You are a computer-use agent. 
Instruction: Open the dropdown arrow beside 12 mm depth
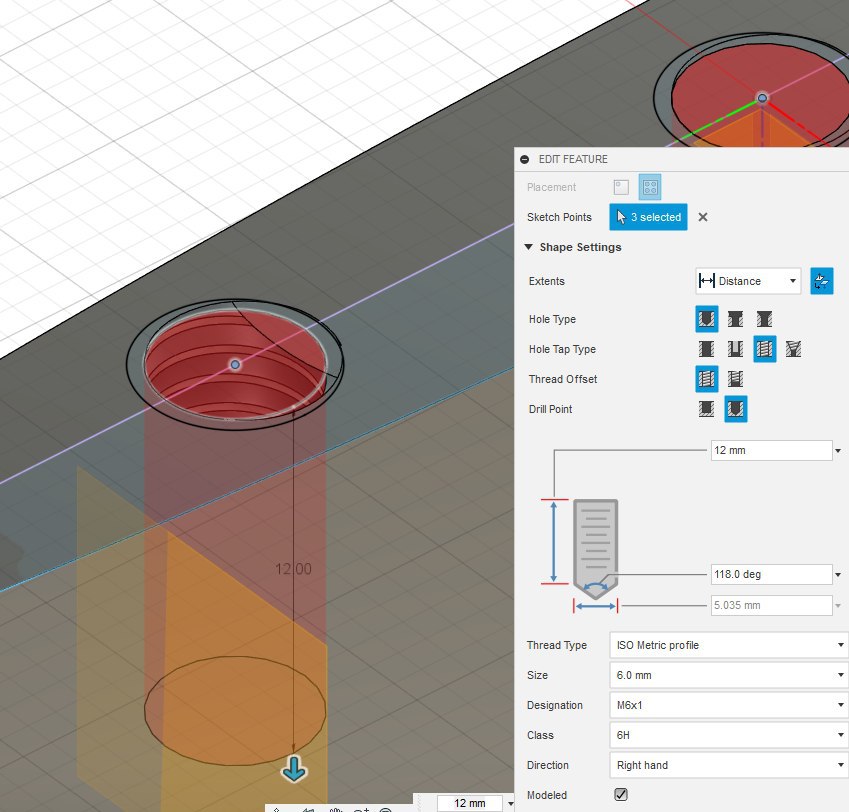click(x=838, y=450)
